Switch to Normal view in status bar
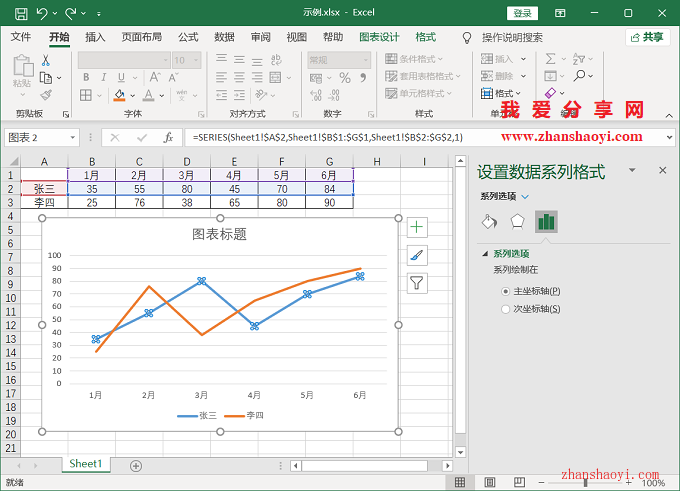This screenshot has width=680, height=491. tap(460, 482)
